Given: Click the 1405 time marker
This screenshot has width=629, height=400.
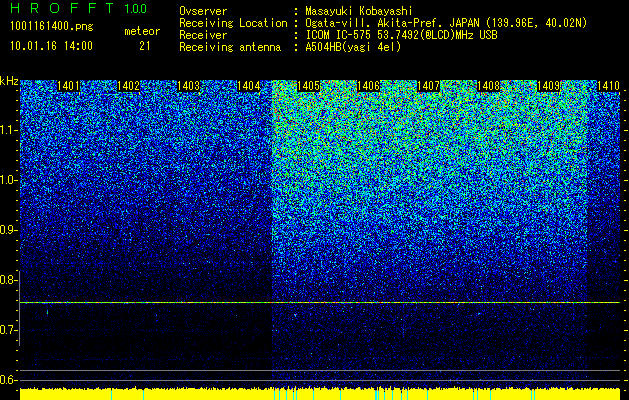Looking at the screenshot, I should (x=308, y=86).
